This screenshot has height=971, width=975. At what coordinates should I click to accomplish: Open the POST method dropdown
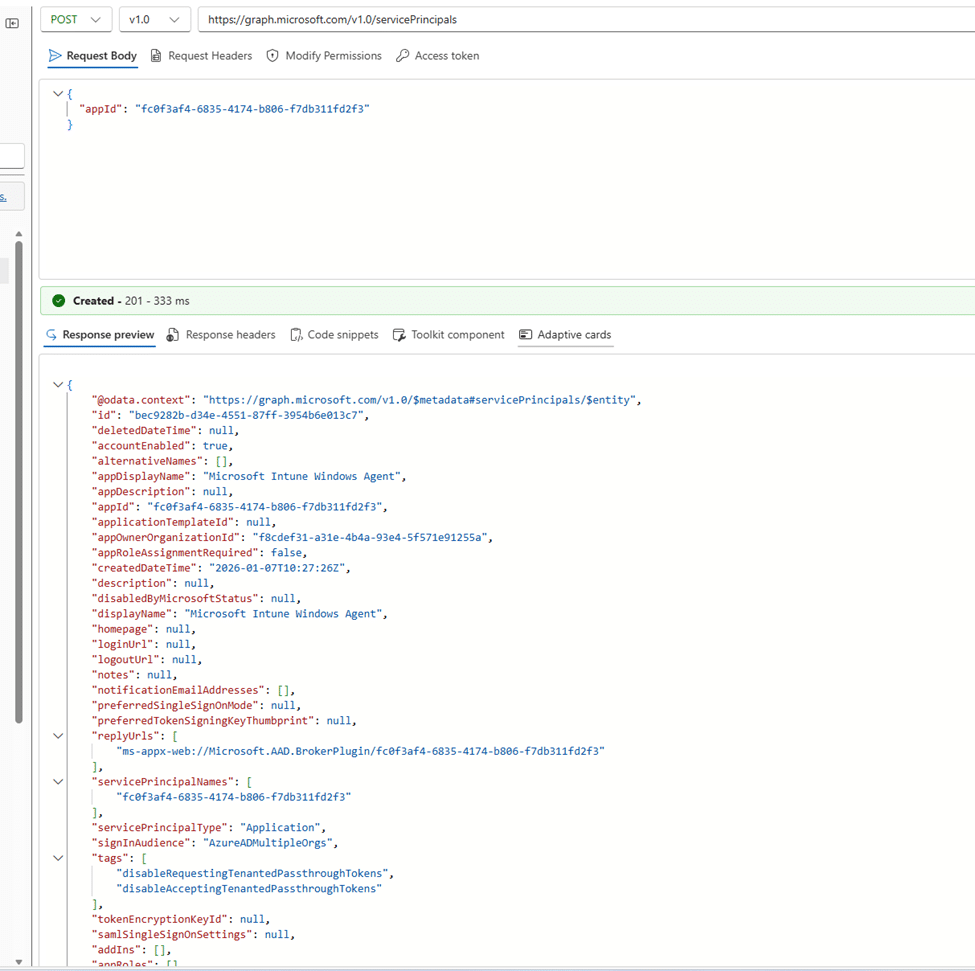click(76, 20)
